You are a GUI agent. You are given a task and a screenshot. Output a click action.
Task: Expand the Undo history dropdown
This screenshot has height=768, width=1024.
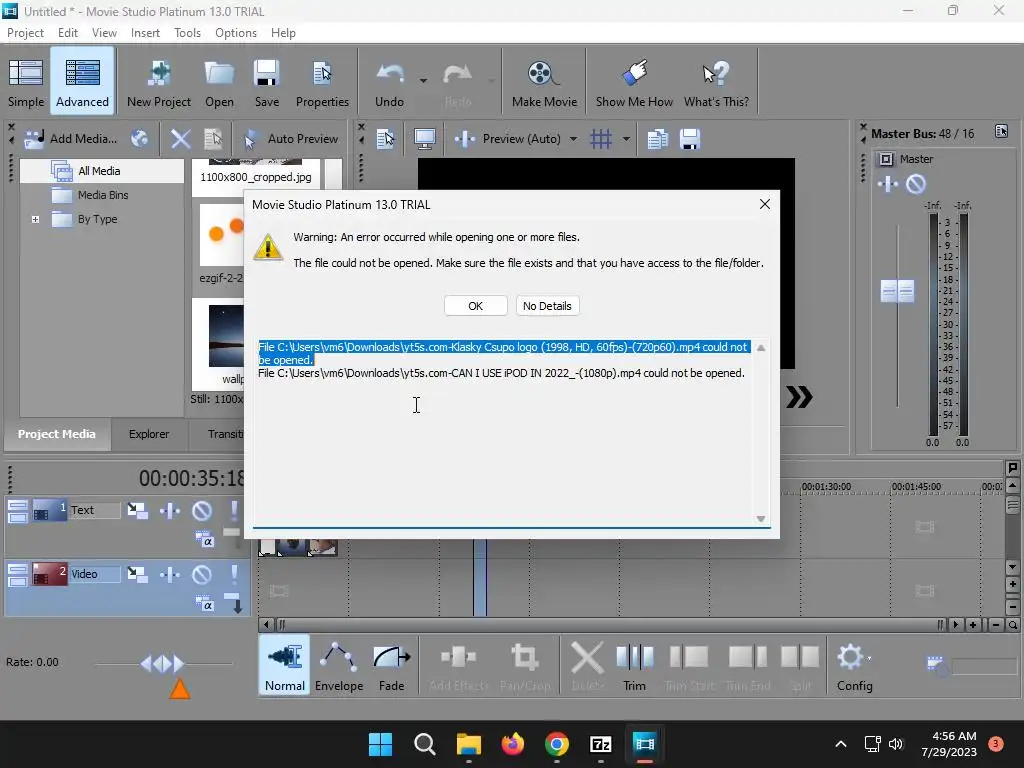coord(423,81)
